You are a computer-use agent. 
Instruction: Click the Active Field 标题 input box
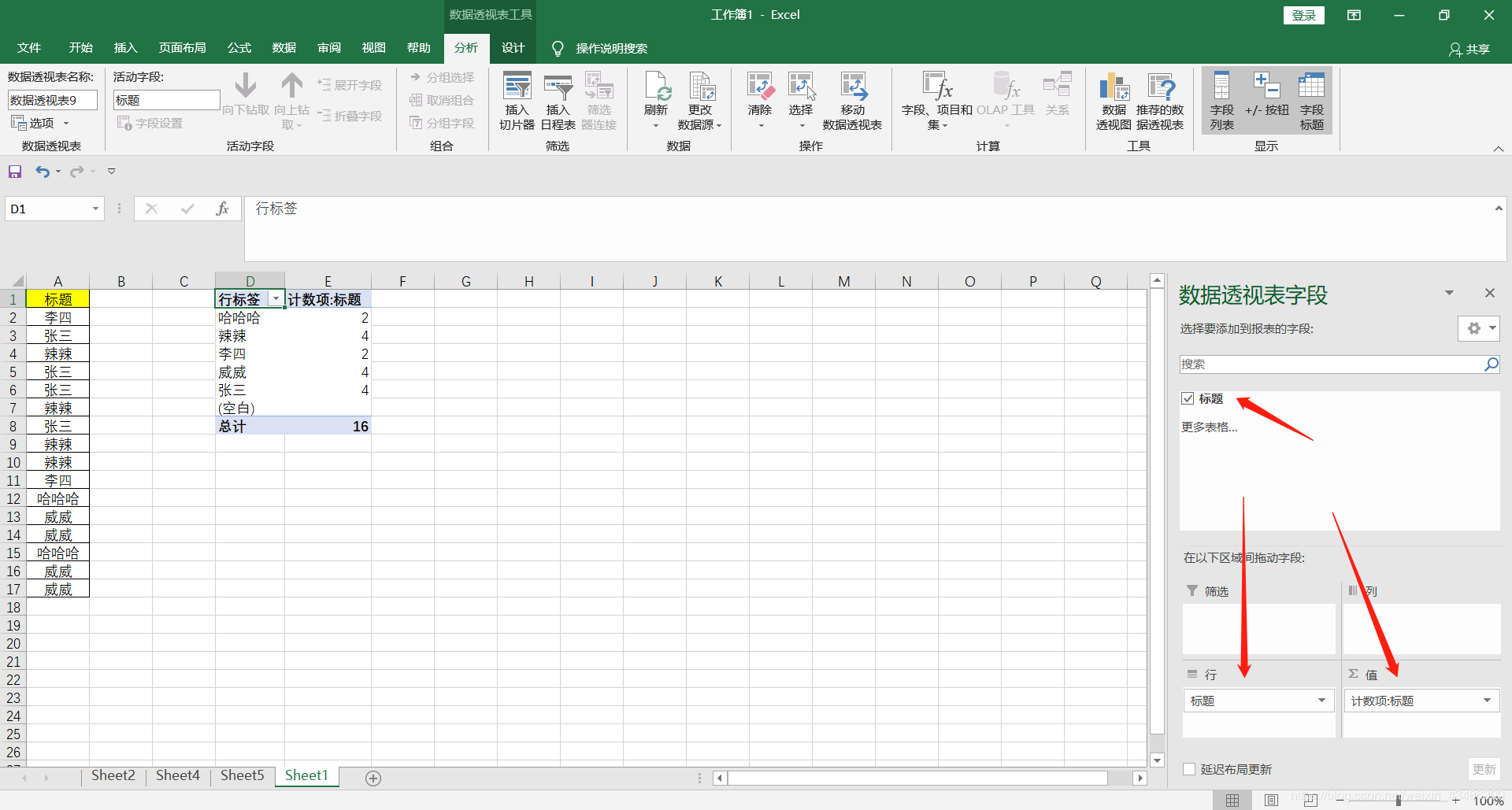166,100
